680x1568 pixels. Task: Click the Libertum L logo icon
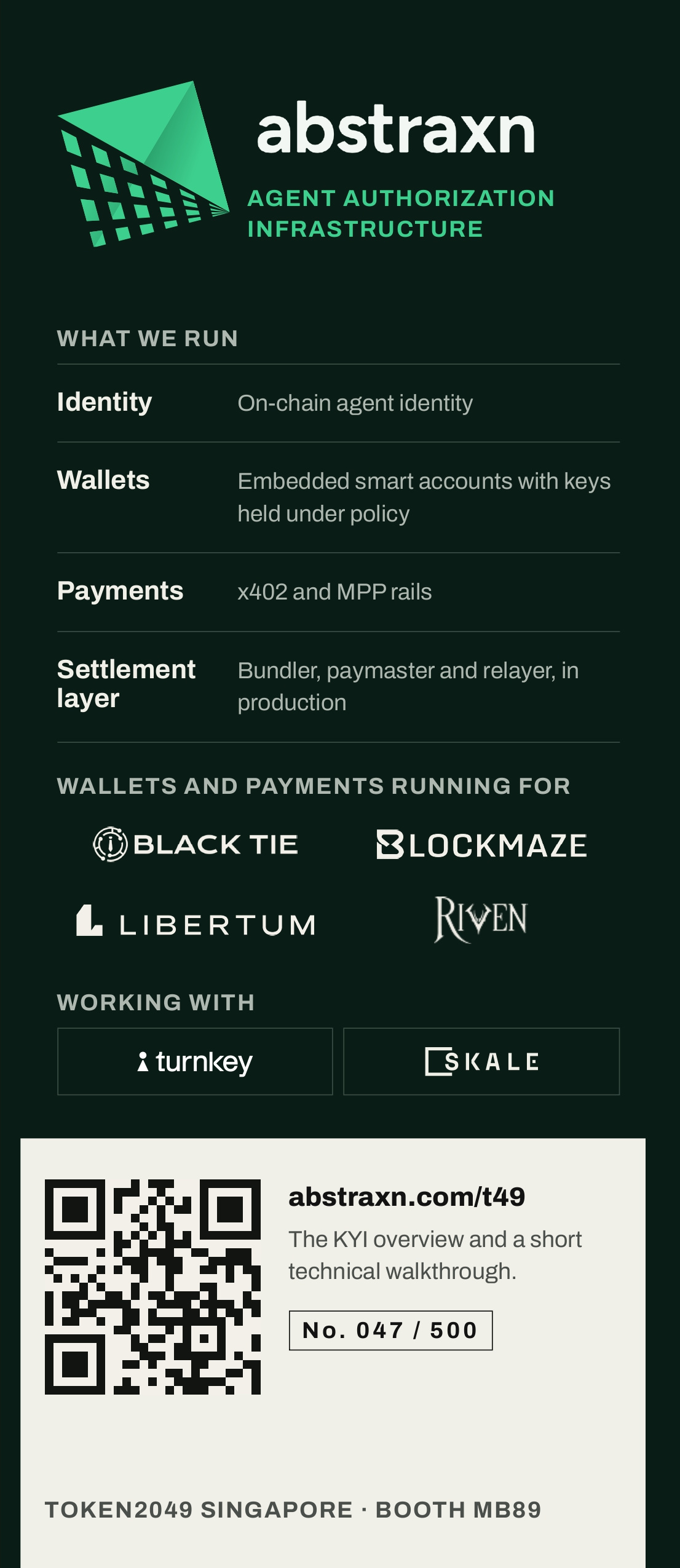(x=89, y=920)
